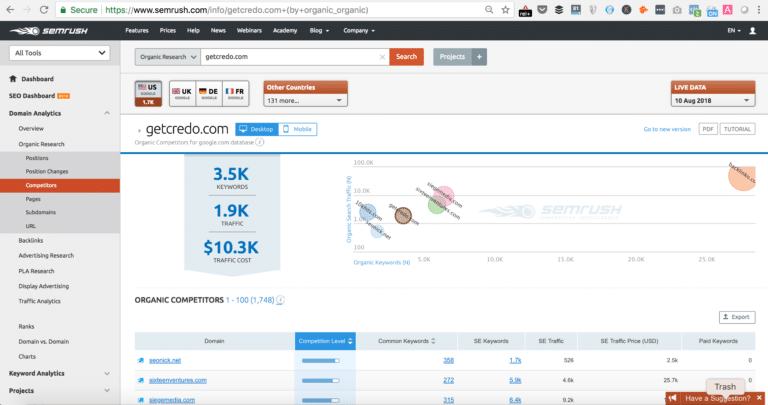The image size is (768, 405).
Task: Open external link icon for sixteenventures.com
Action: click(141, 380)
